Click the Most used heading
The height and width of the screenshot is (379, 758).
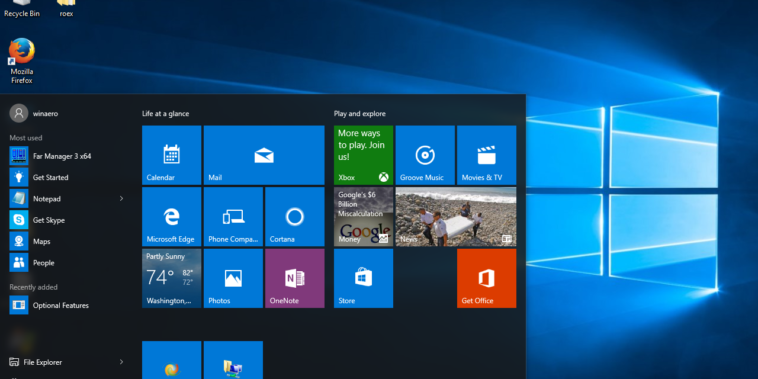coord(26,138)
